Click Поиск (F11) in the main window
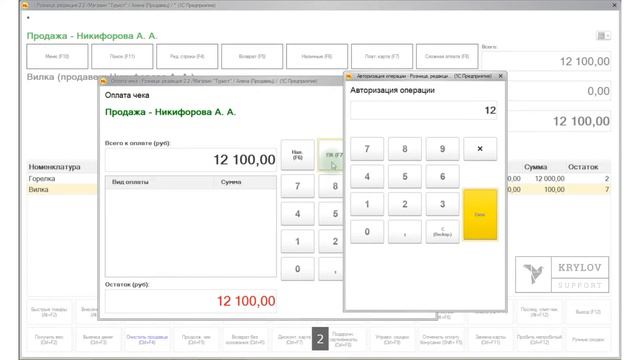 coord(122,56)
